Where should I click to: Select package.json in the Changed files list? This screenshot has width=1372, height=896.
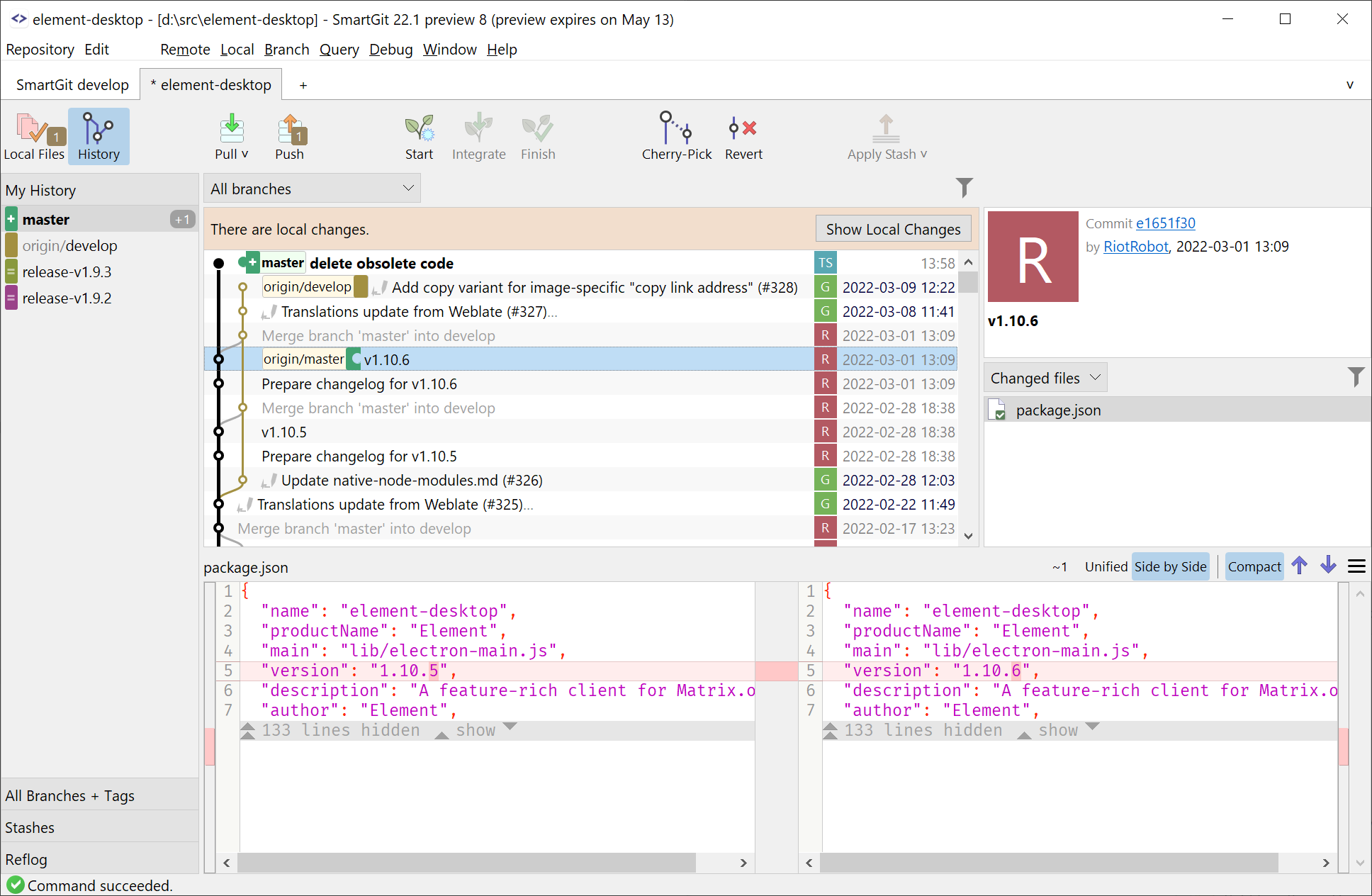coord(1059,410)
